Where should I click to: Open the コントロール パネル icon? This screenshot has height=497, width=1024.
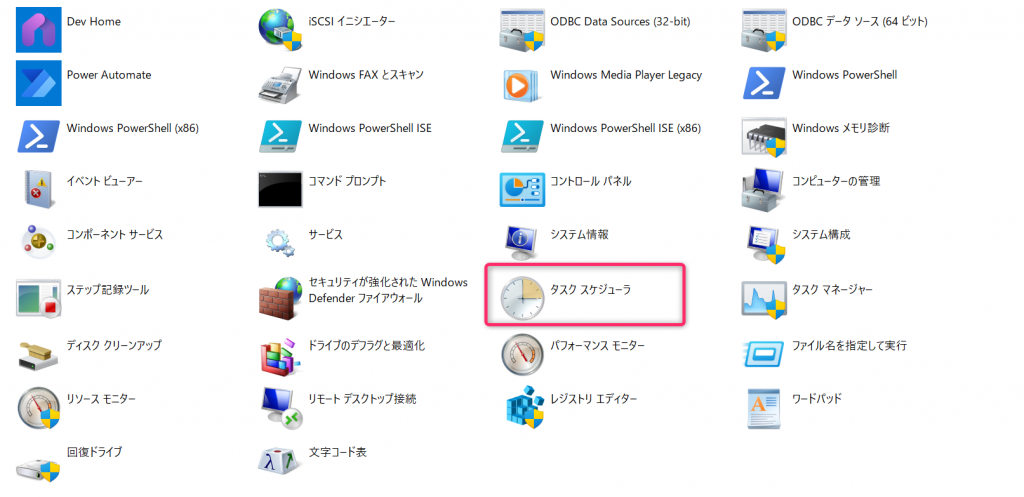coord(522,190)
